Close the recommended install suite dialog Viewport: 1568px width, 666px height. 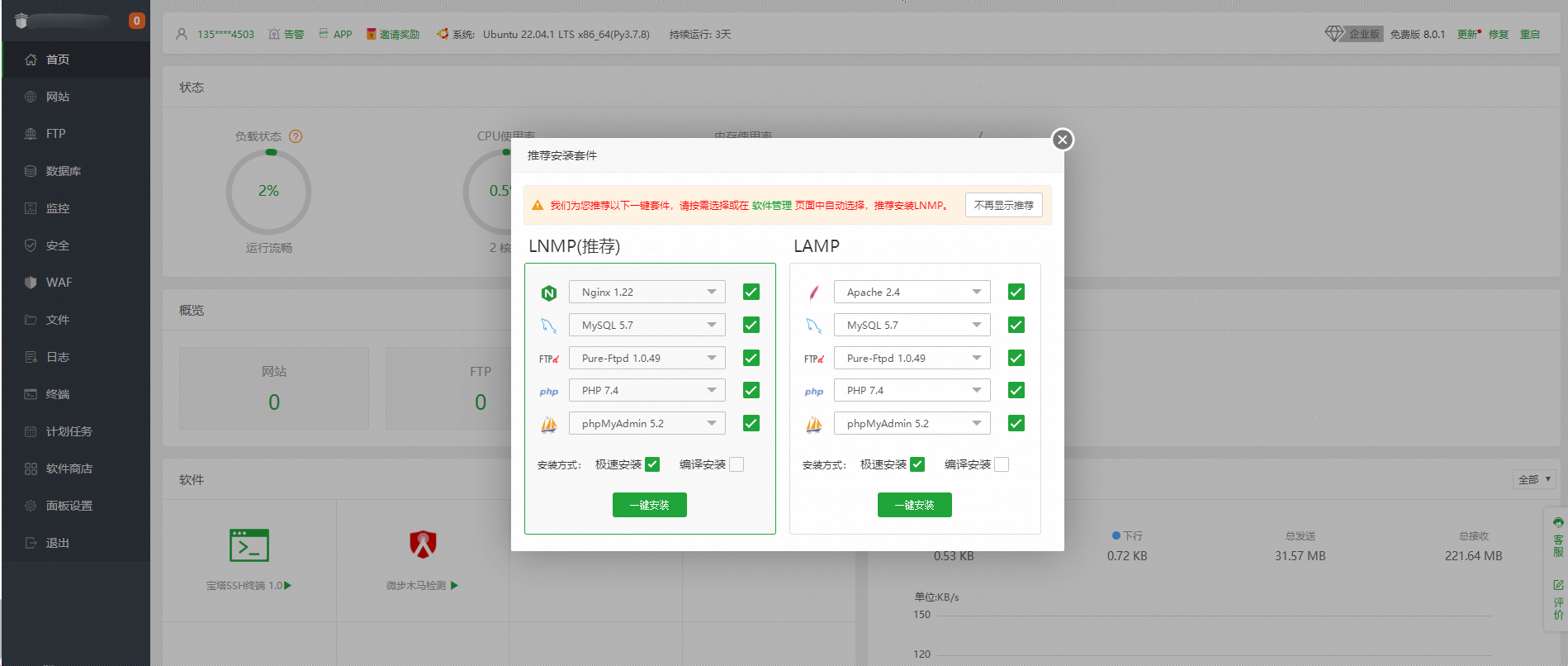(x=1063, y=140)
